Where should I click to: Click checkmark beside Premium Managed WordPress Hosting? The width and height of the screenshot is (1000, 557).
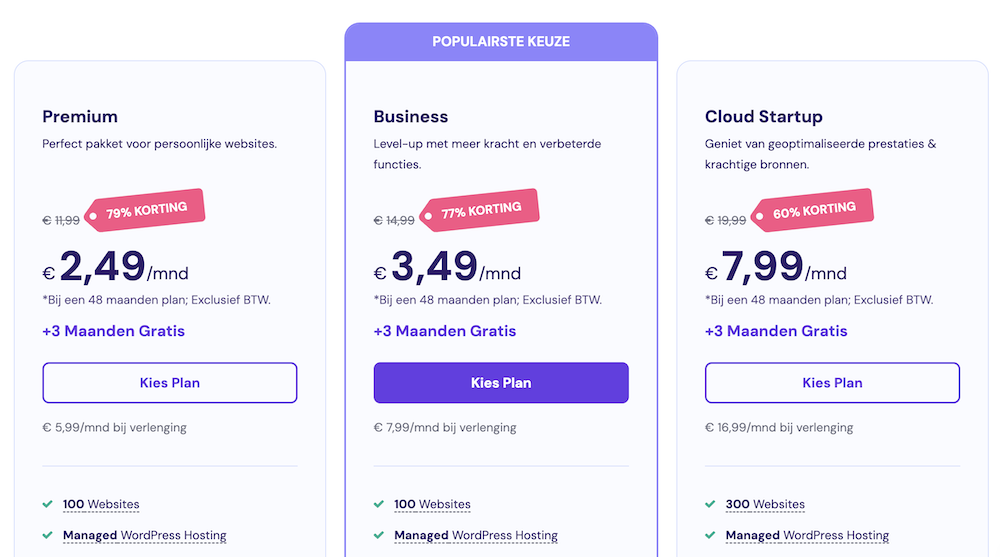click(x=48, y=535)
